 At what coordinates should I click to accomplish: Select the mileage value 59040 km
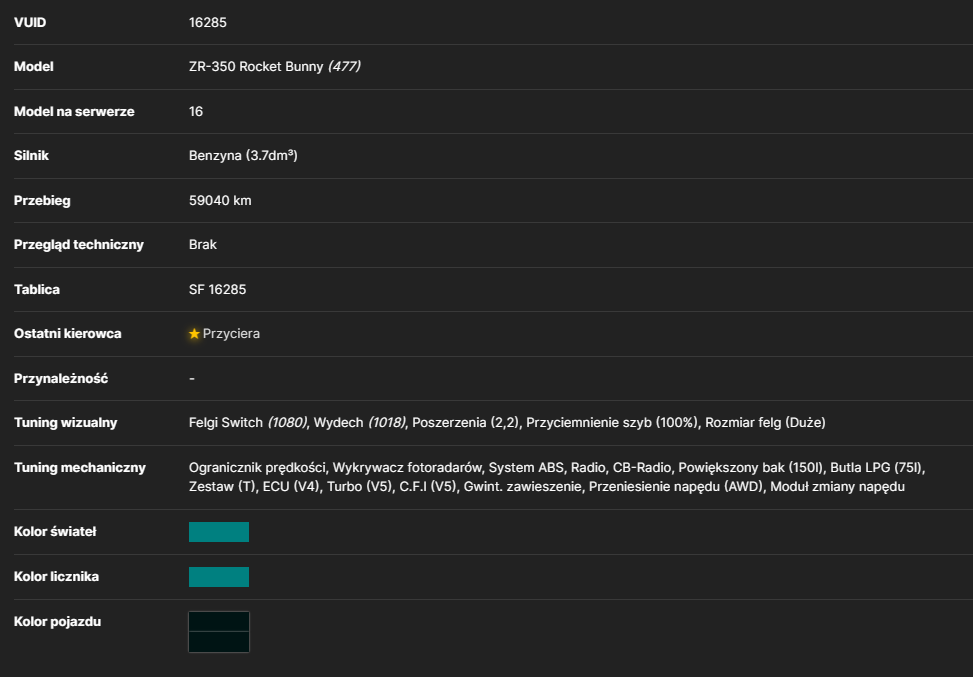[220, 200]
